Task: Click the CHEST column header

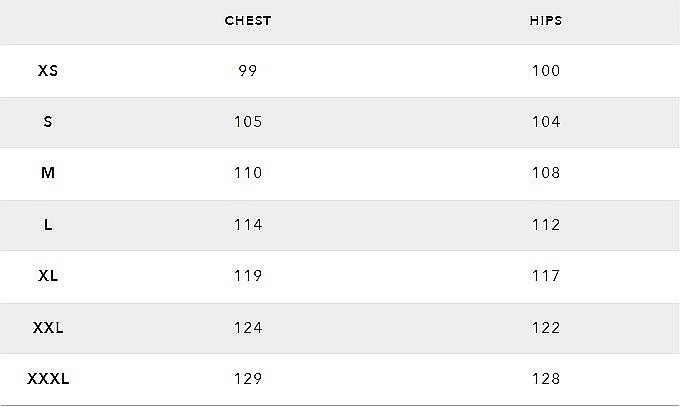Action: (248, 21)
